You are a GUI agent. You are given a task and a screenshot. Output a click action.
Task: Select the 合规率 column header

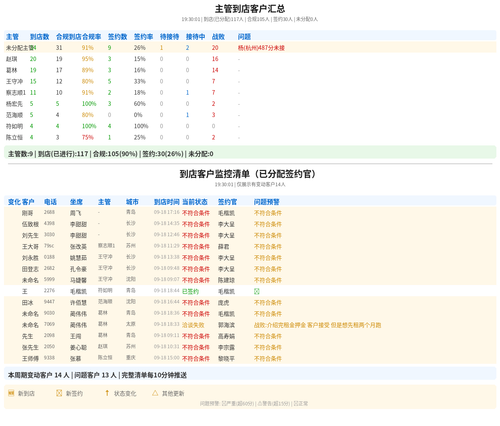click(x=91, y=37)
